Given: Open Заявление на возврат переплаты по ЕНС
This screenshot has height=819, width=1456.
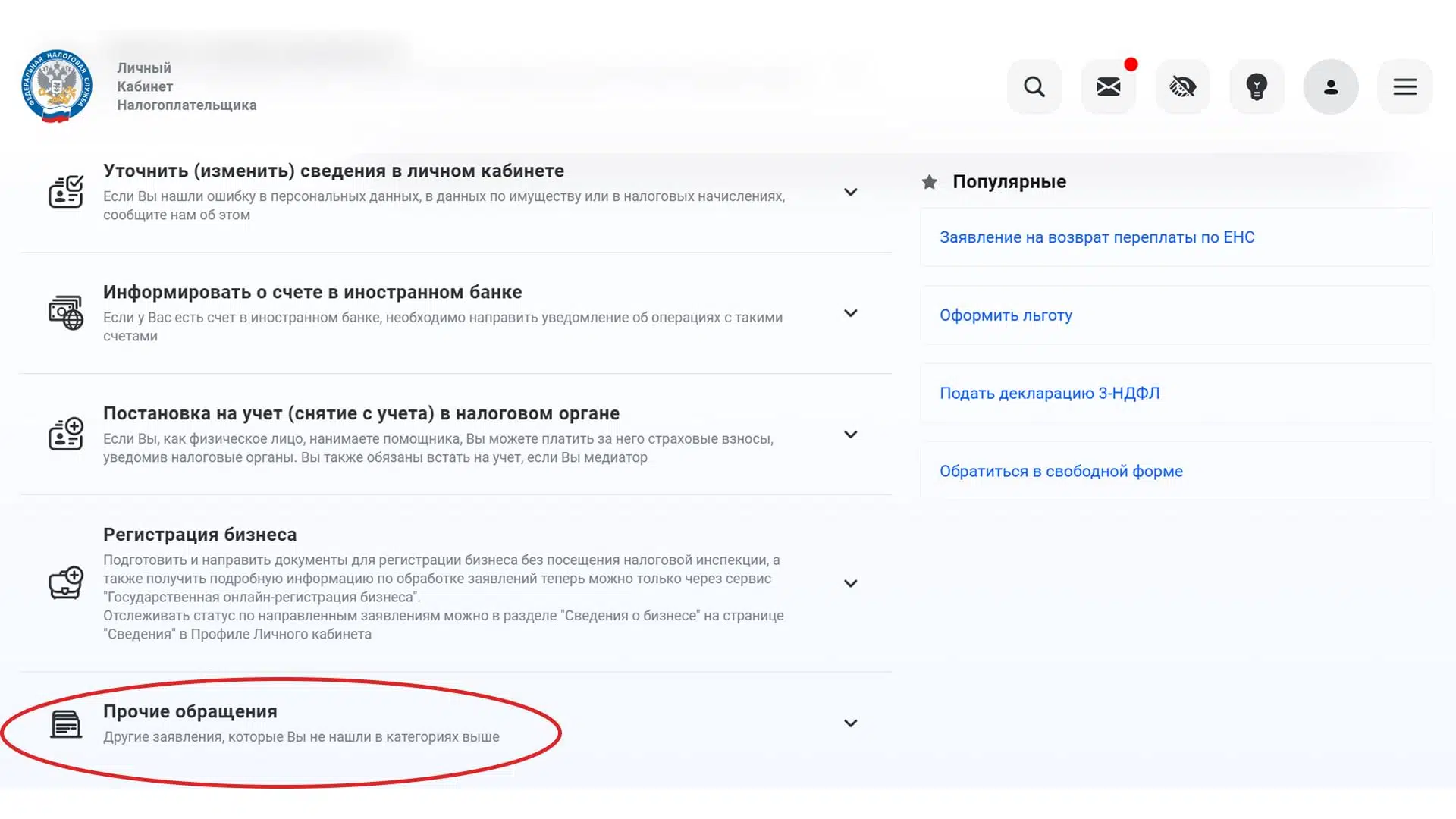Looking at the screenshot, I should (1097, 237).
